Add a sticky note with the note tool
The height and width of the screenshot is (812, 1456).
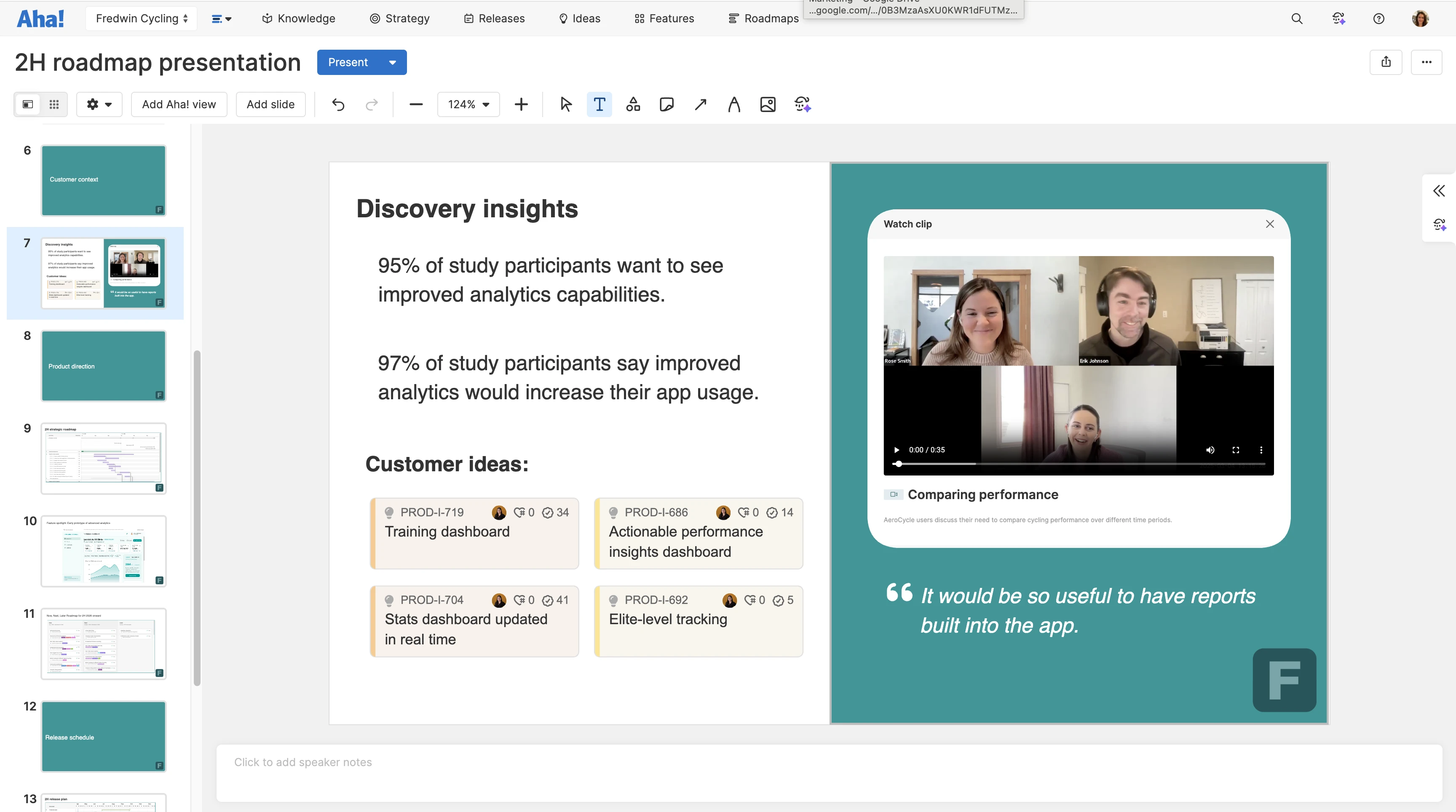(x=666, y=104)
